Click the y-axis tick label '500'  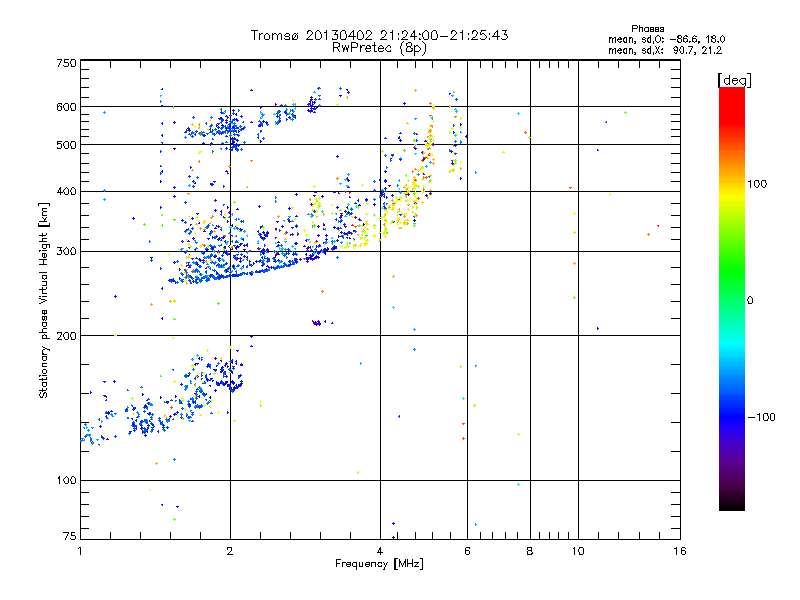point(67,145)
